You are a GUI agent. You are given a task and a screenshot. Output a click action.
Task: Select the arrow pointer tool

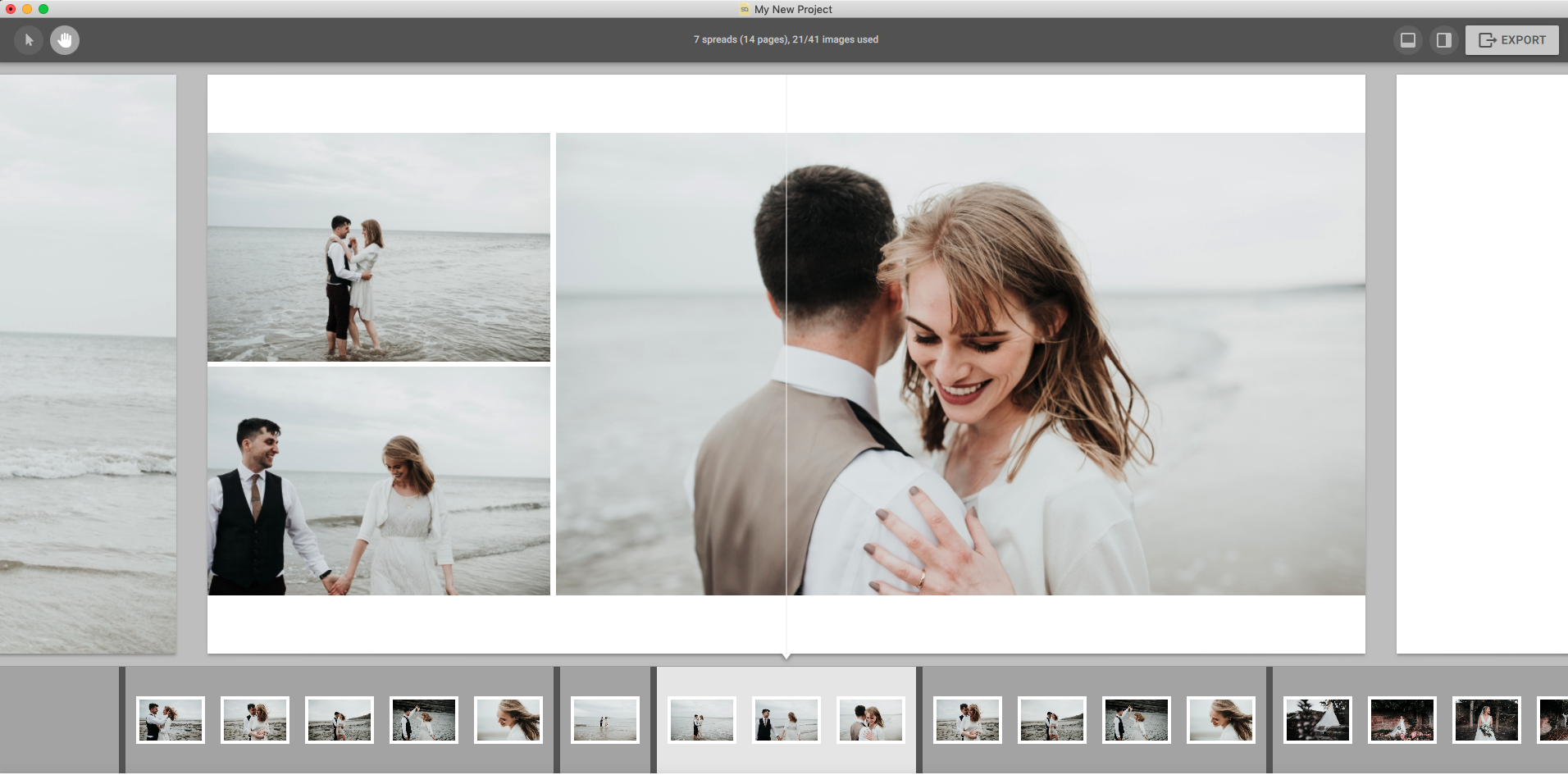pos(29,39)
